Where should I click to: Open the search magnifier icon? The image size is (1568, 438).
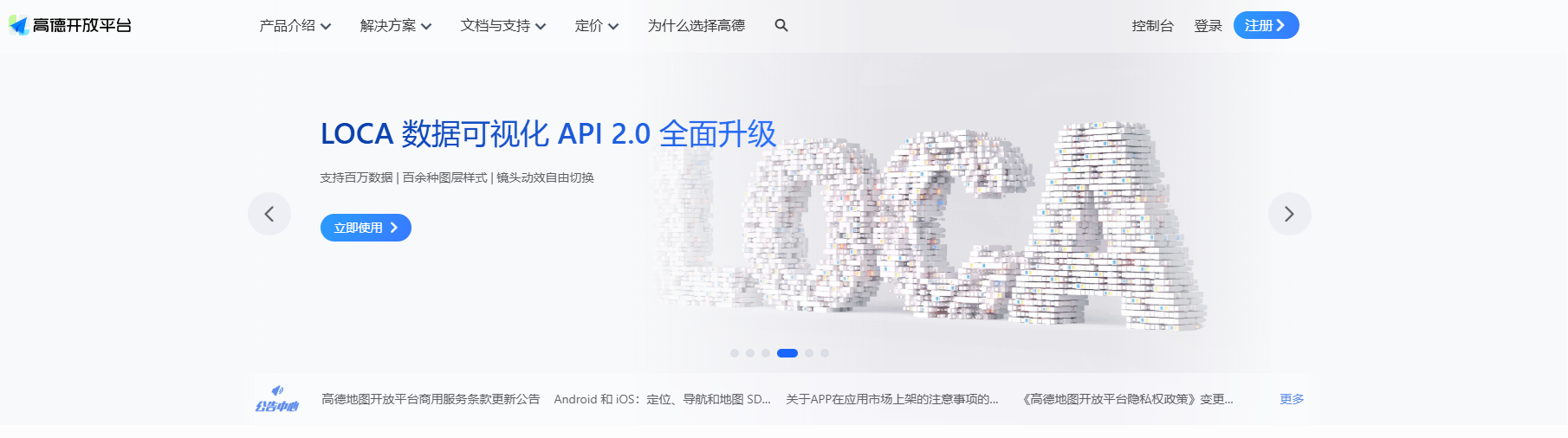pyautogui.click(x=781, y=25)
